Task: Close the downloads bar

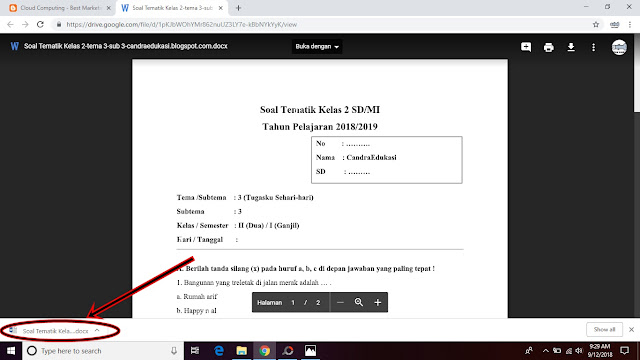Action: click(631, 329)
